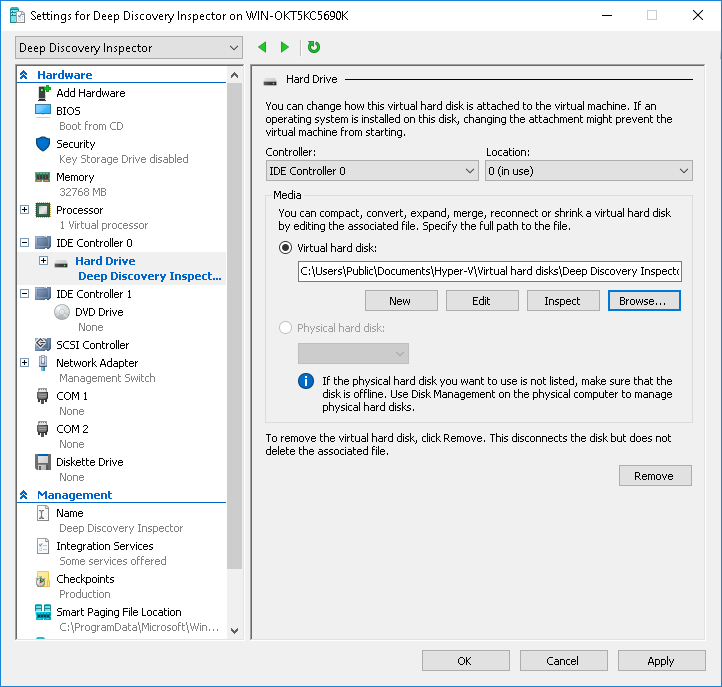Open the Location dropdown list
Viewport: 722px width, 687px height.
coord(588,171)
